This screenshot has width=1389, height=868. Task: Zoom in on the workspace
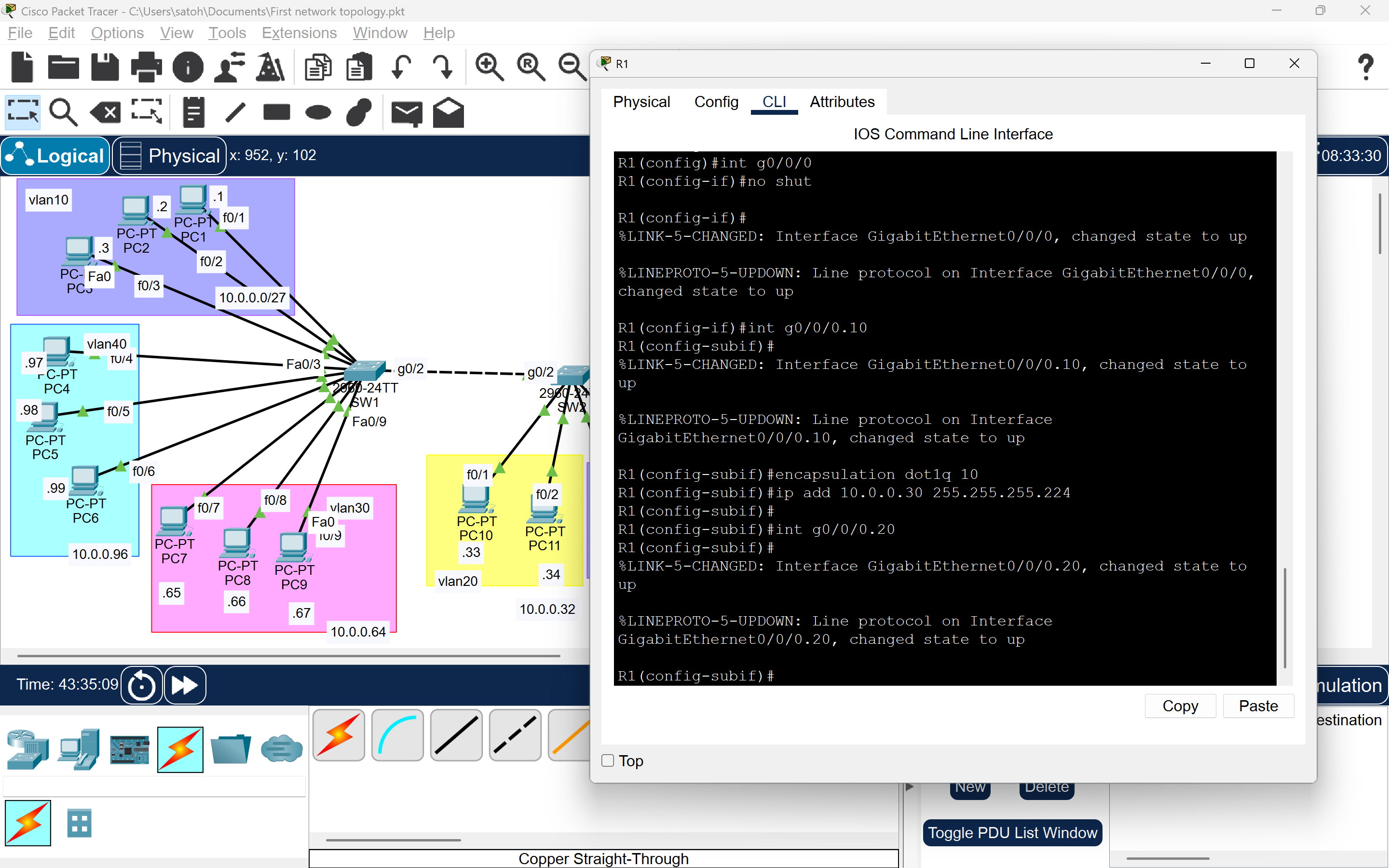pyautogui.click(x=489, y=67)
